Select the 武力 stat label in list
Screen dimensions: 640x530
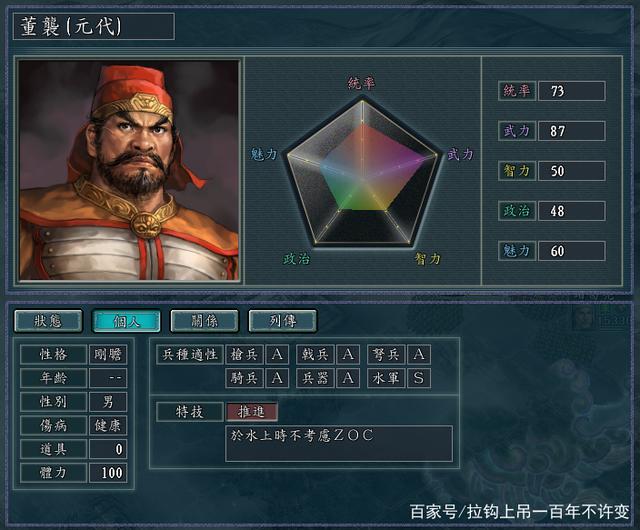point(517,131)
